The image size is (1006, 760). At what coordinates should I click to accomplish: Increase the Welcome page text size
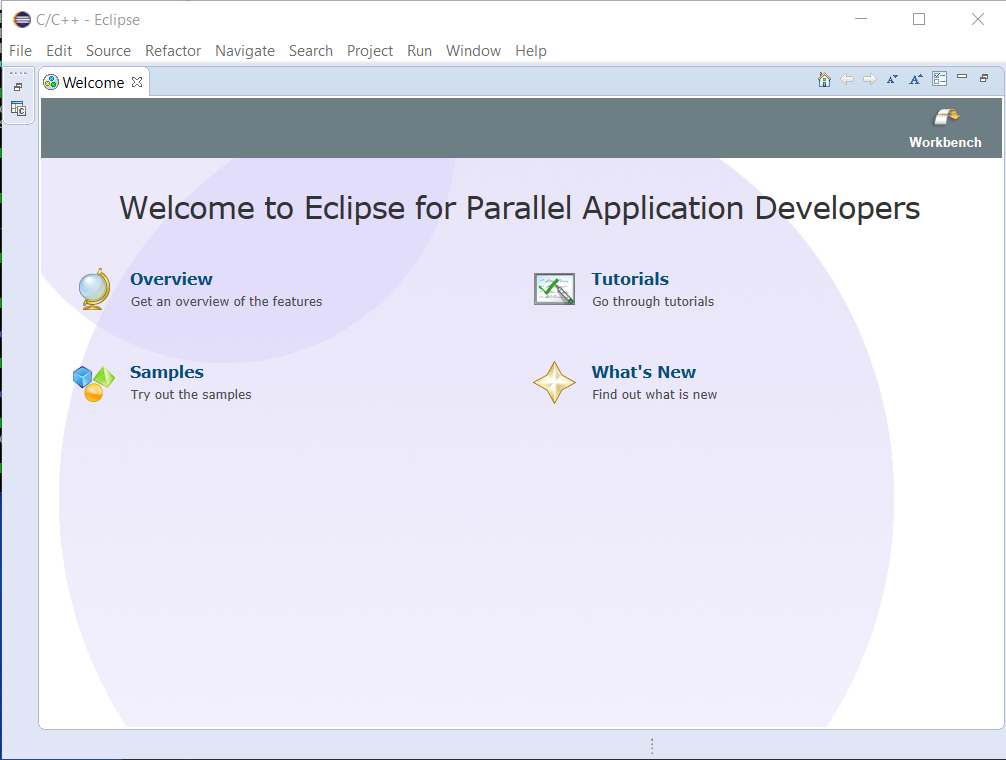[x=916, y=78]
